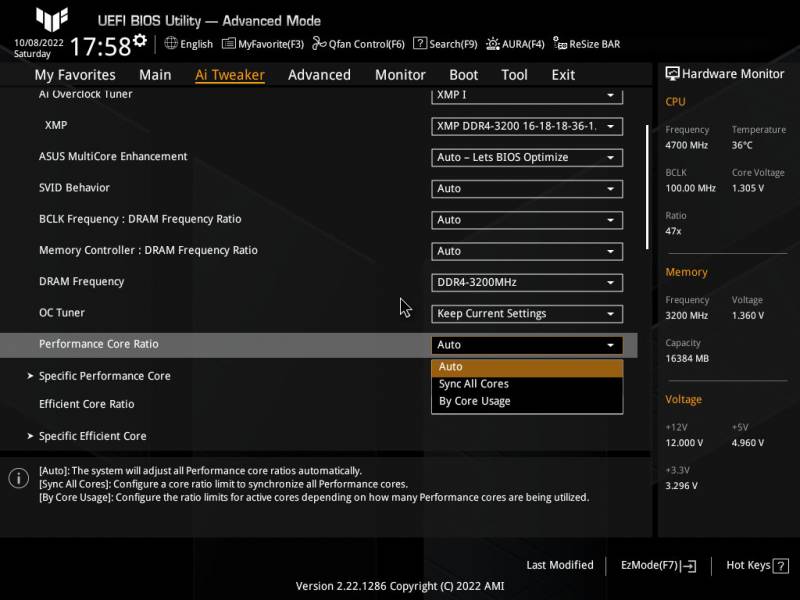Switch to the Main tab
The width and height of the screenshot is (800, 600).
coord(155,75)
